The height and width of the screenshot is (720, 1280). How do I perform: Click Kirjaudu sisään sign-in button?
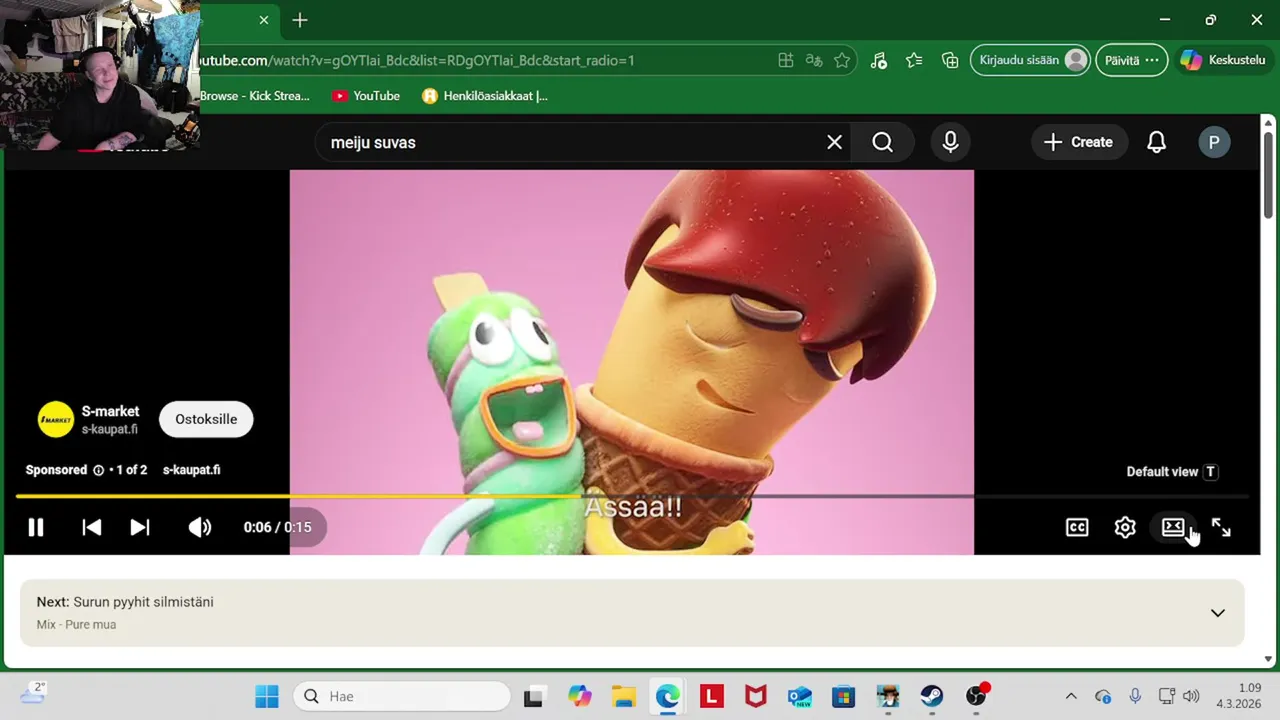(x=1030, y=60)
